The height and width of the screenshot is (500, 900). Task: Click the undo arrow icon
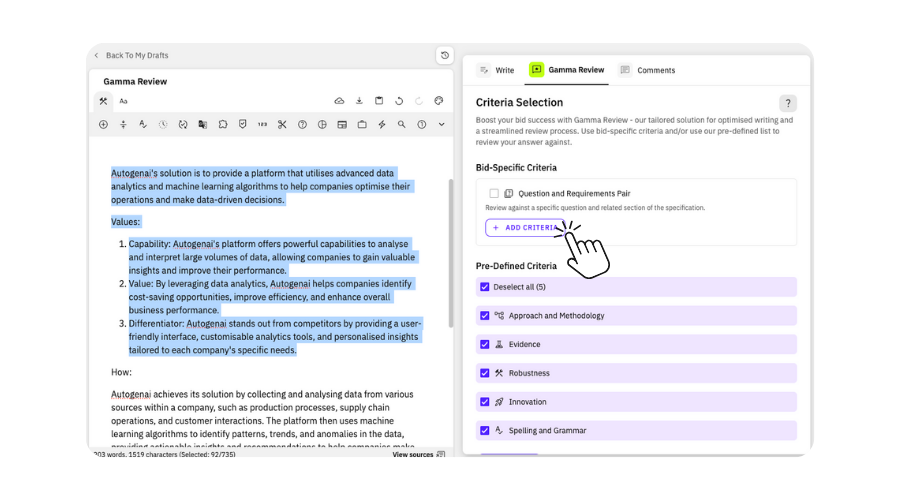pyautogui.click(x=399, y=101)
